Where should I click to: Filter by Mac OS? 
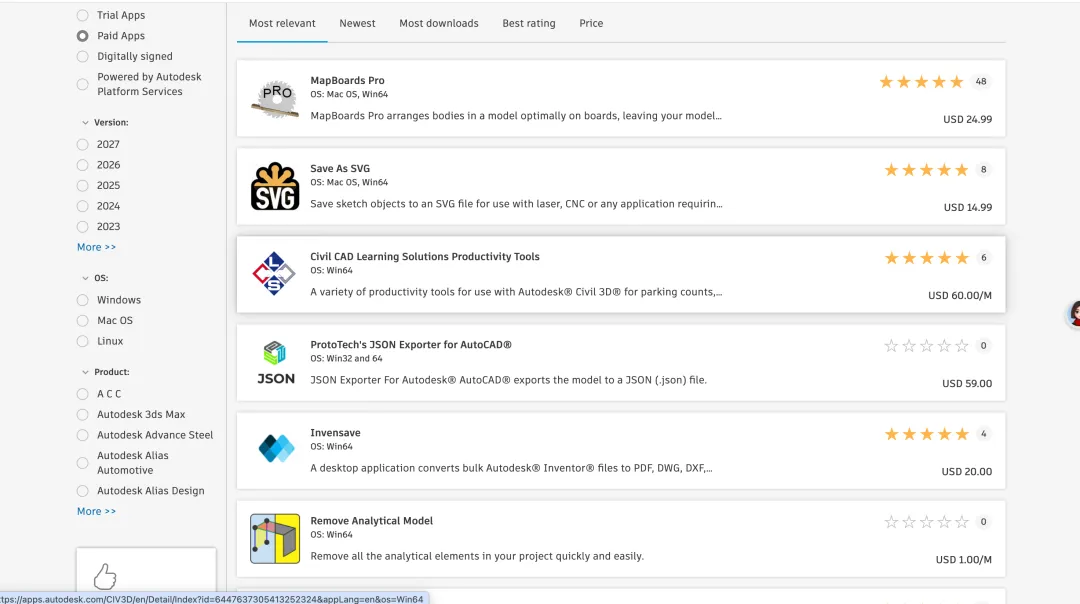point(83,321)
